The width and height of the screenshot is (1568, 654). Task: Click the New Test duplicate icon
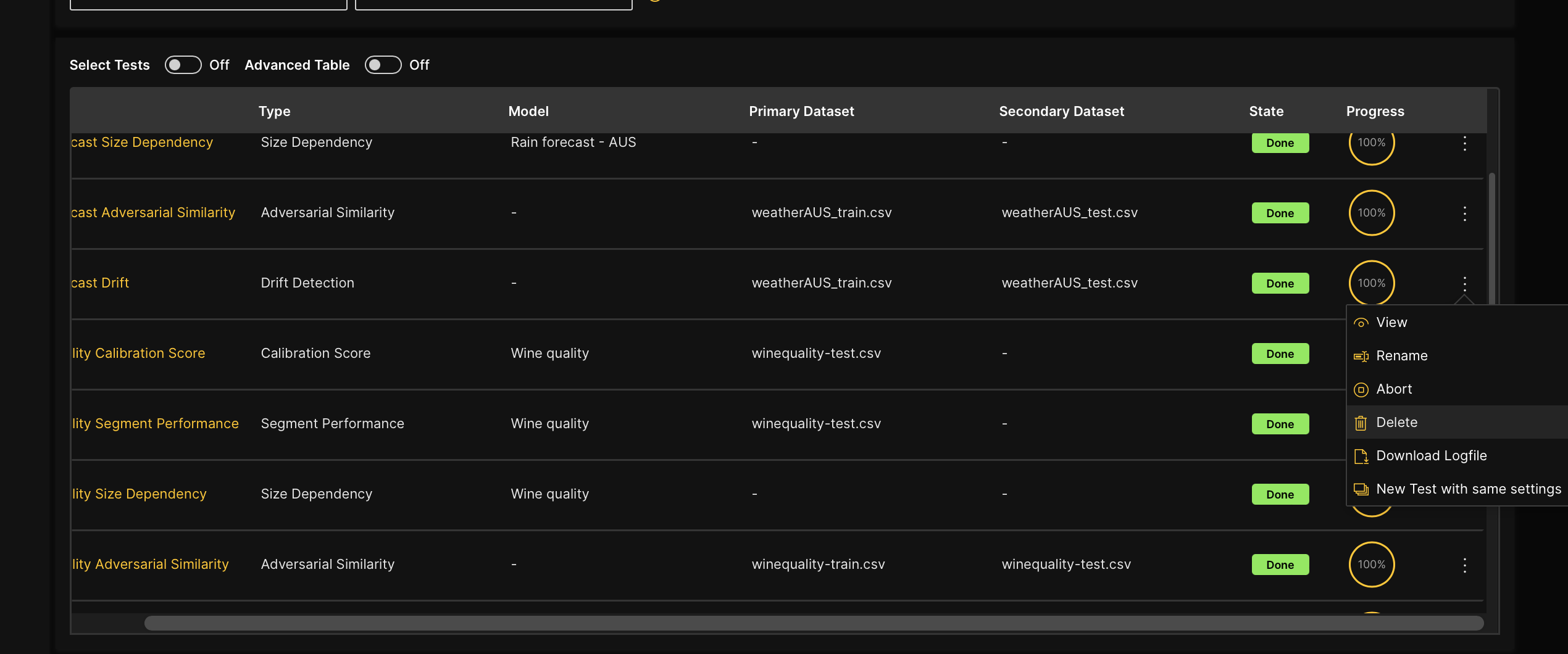point(1361,490)
